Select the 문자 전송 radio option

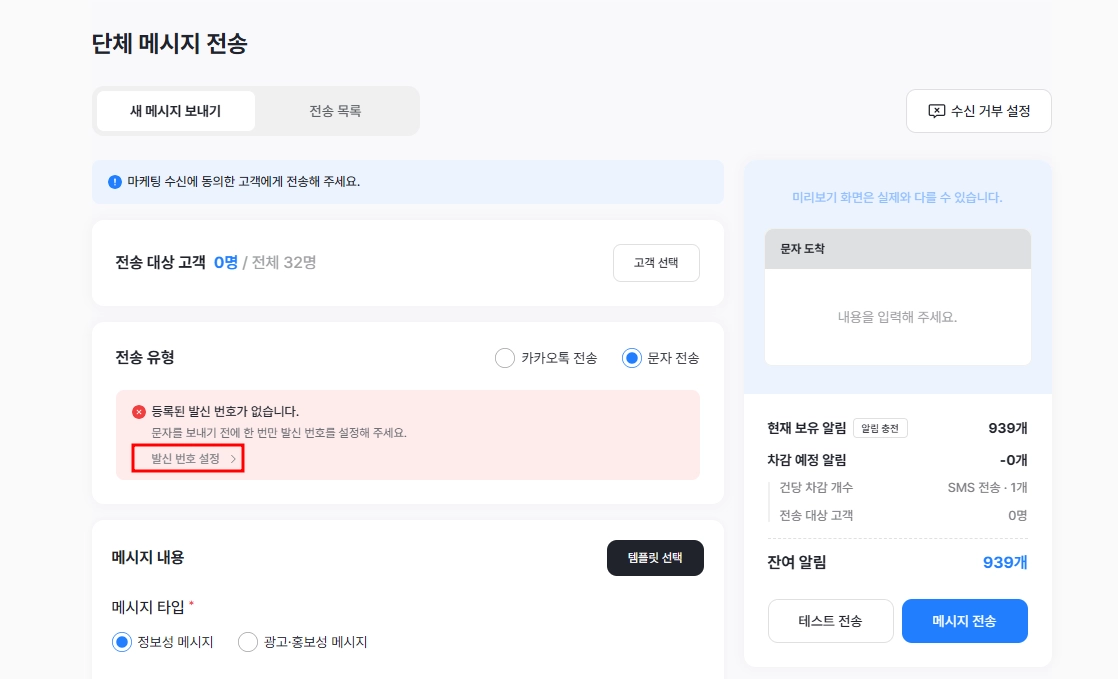click(x=632, y=358)
